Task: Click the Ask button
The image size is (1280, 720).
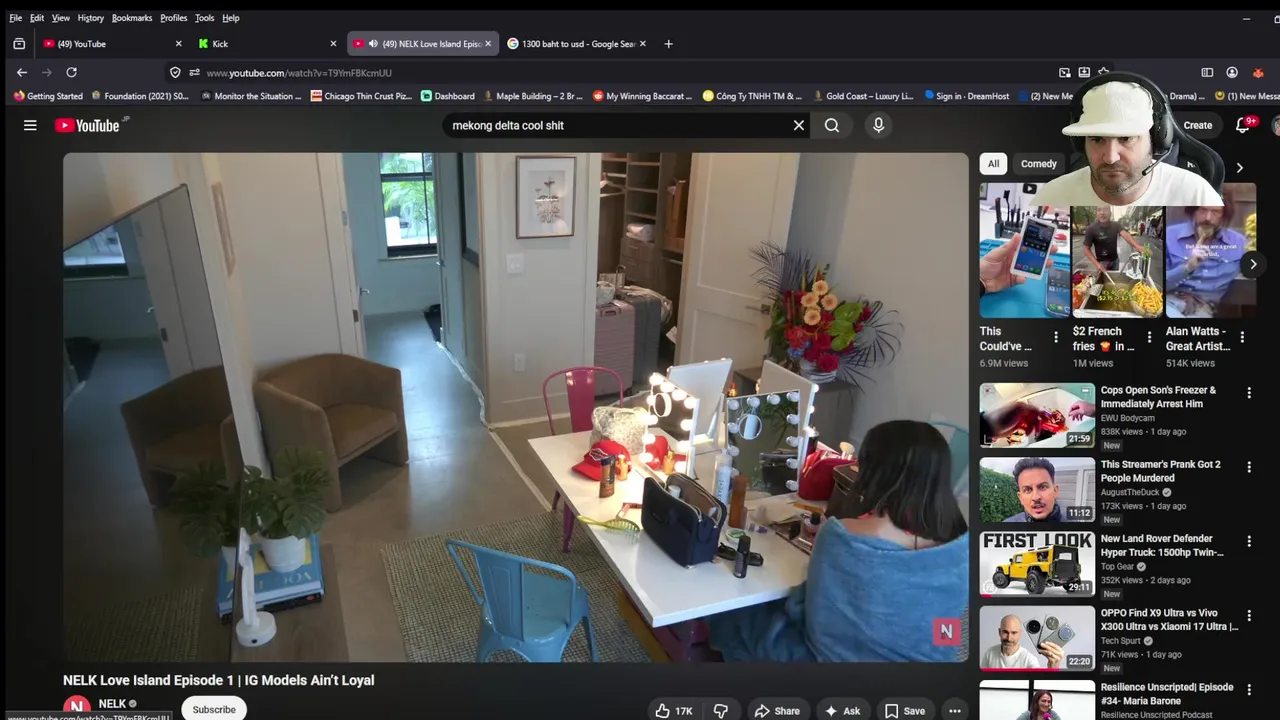Action: pos(842,711)
